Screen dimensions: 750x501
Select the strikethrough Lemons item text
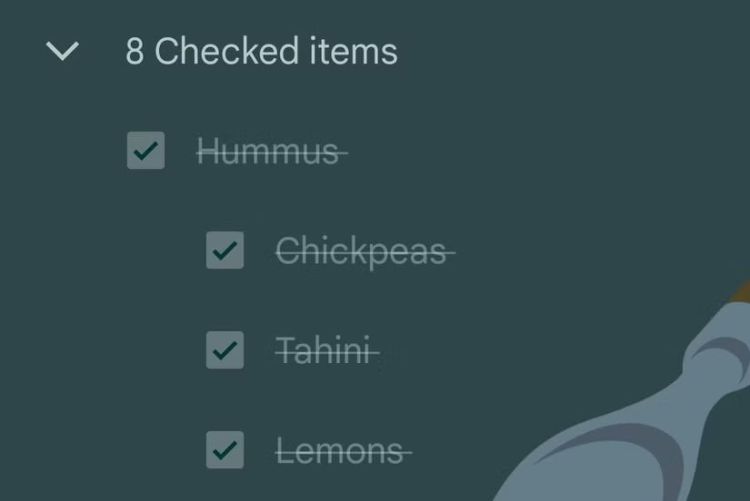pyautogui.click(x=340, y=451)
